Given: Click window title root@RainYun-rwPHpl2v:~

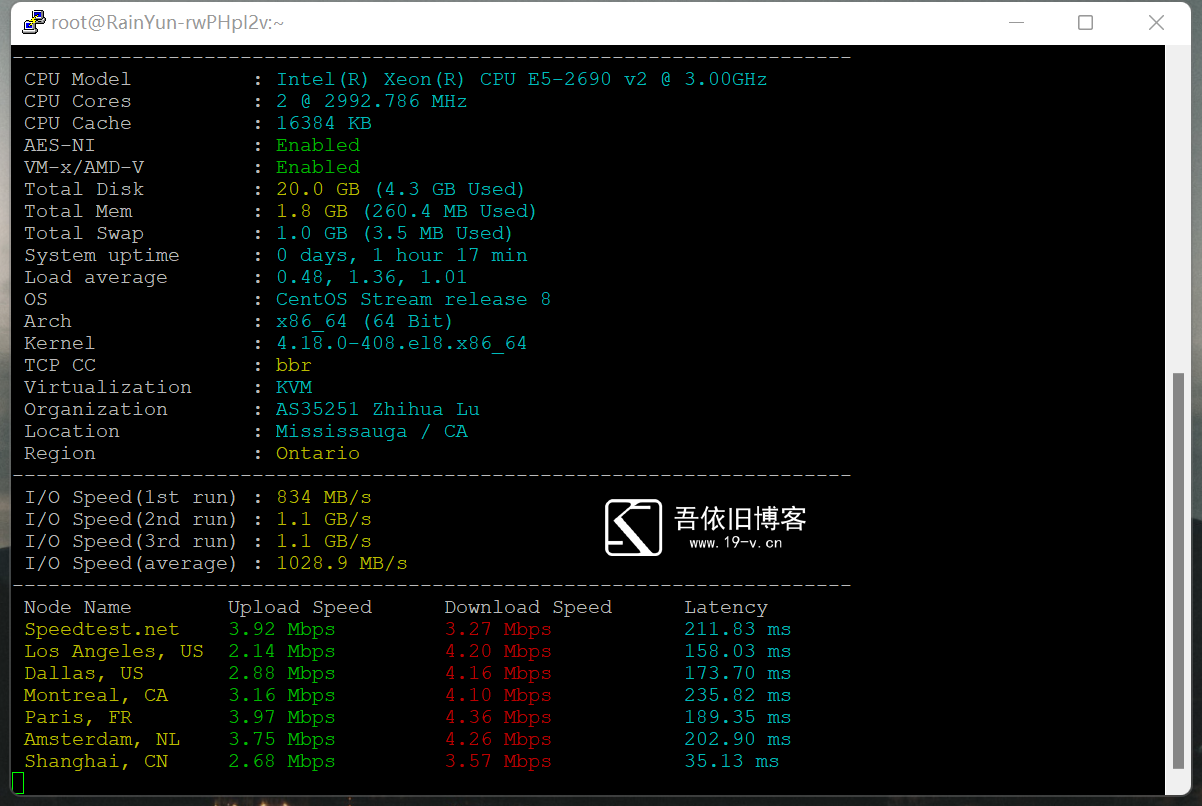Looking at the screenshot, I should pos(168,22).
